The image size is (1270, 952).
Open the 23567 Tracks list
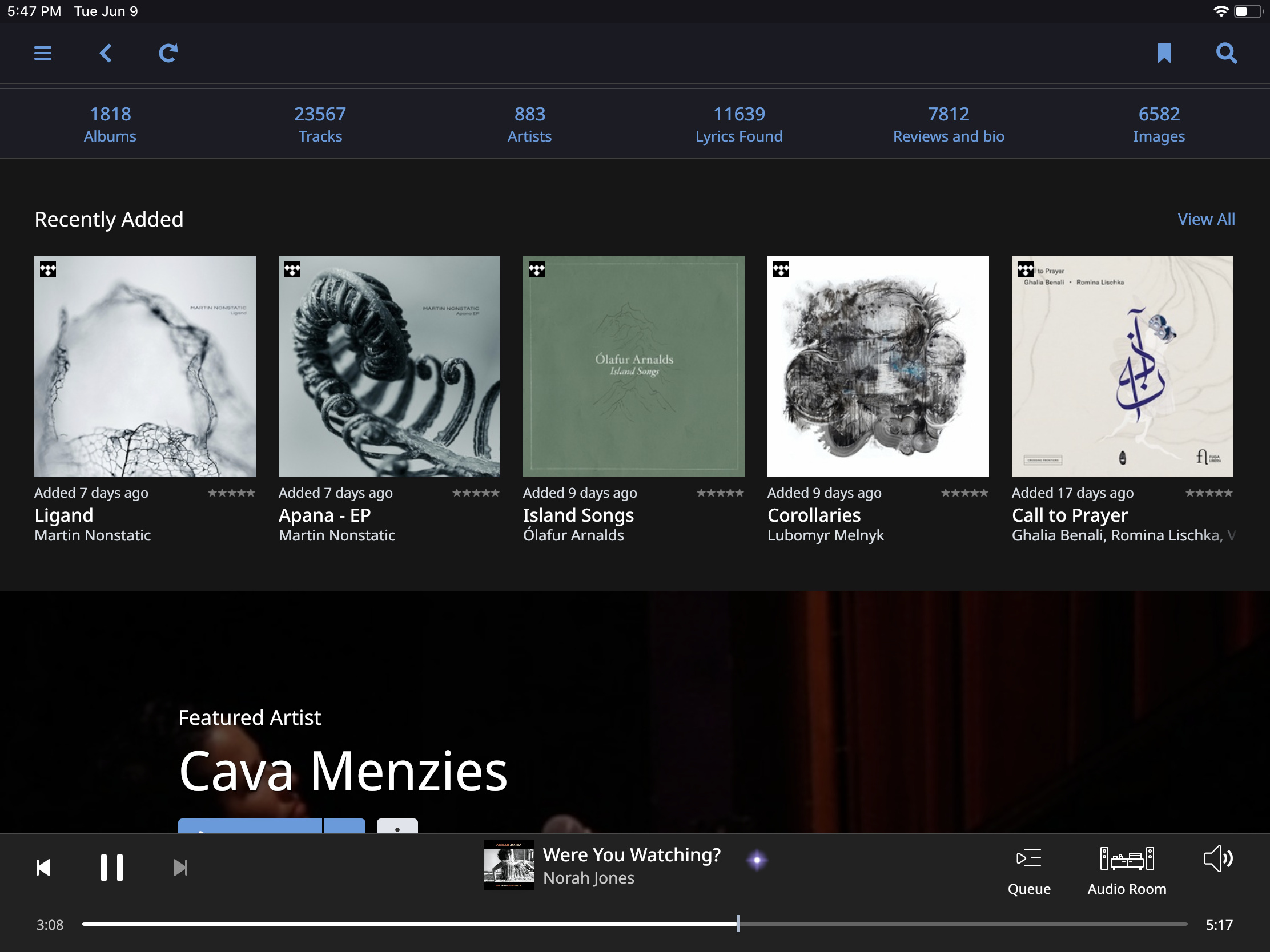pyautogui.click(x=320, y=124)
